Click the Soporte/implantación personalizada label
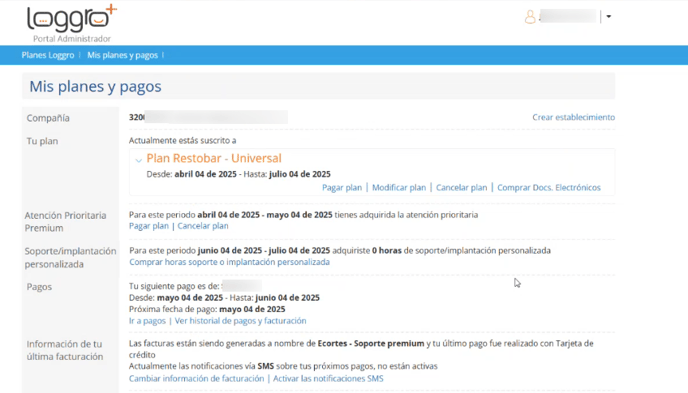688x393 pixels. click(x=70, y=257)
